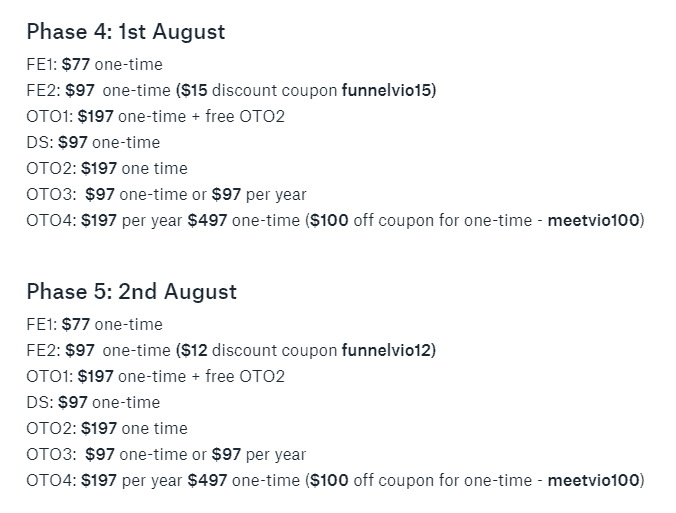Click Phase 5 OTO3 $97 per year text

tap(259, 455)
